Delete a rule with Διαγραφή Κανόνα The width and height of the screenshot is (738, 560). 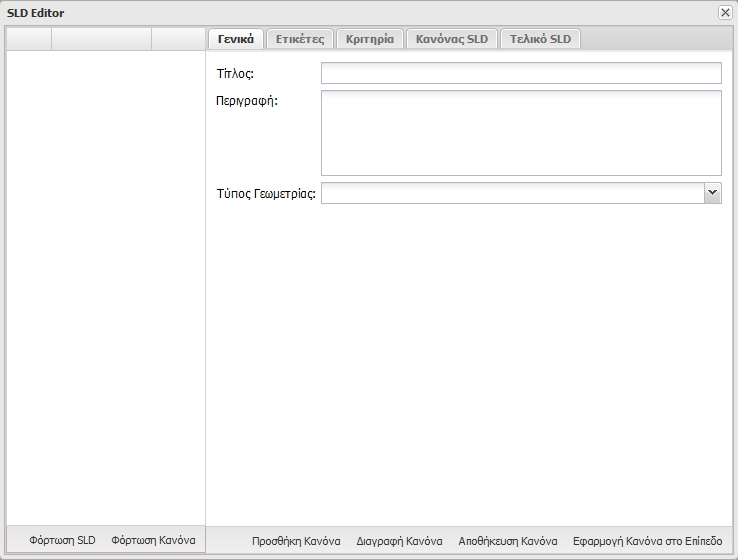click(x=399, y=541)
